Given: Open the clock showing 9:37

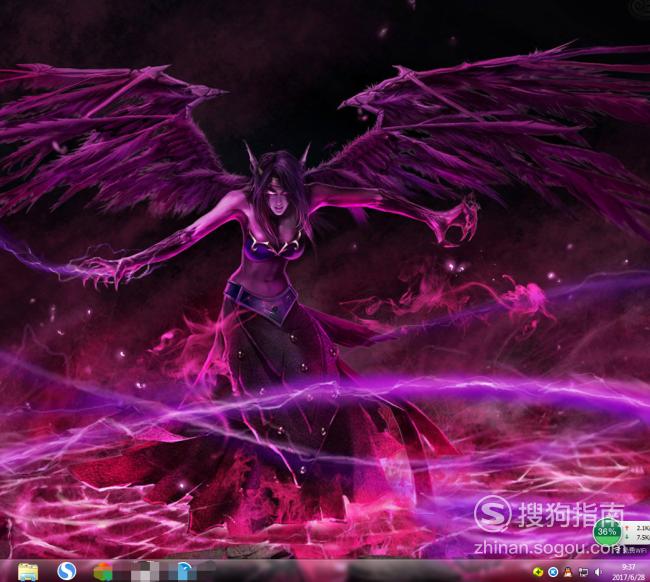Looking at the screenshot, I should click(x=628, y=572).
